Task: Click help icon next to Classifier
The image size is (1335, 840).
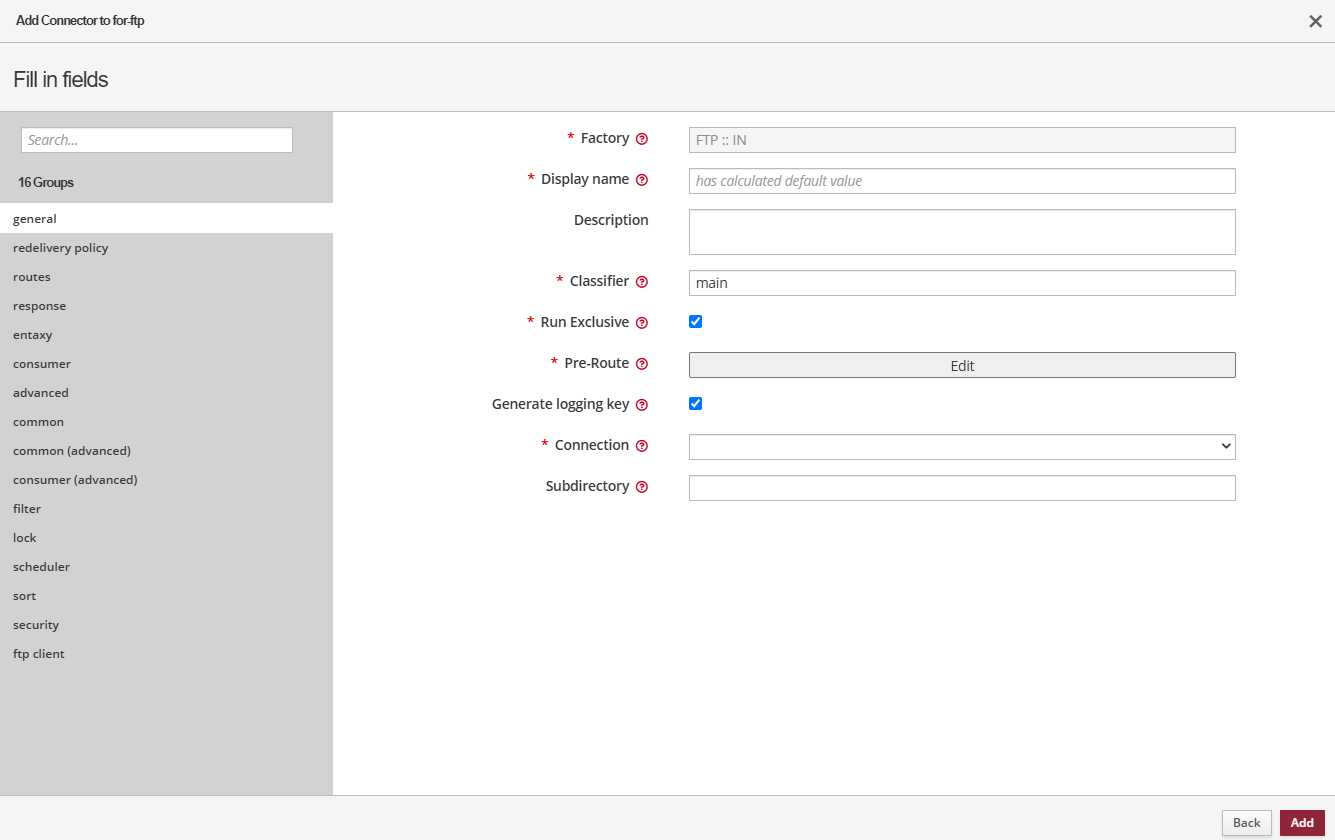Action: [642, 282]
